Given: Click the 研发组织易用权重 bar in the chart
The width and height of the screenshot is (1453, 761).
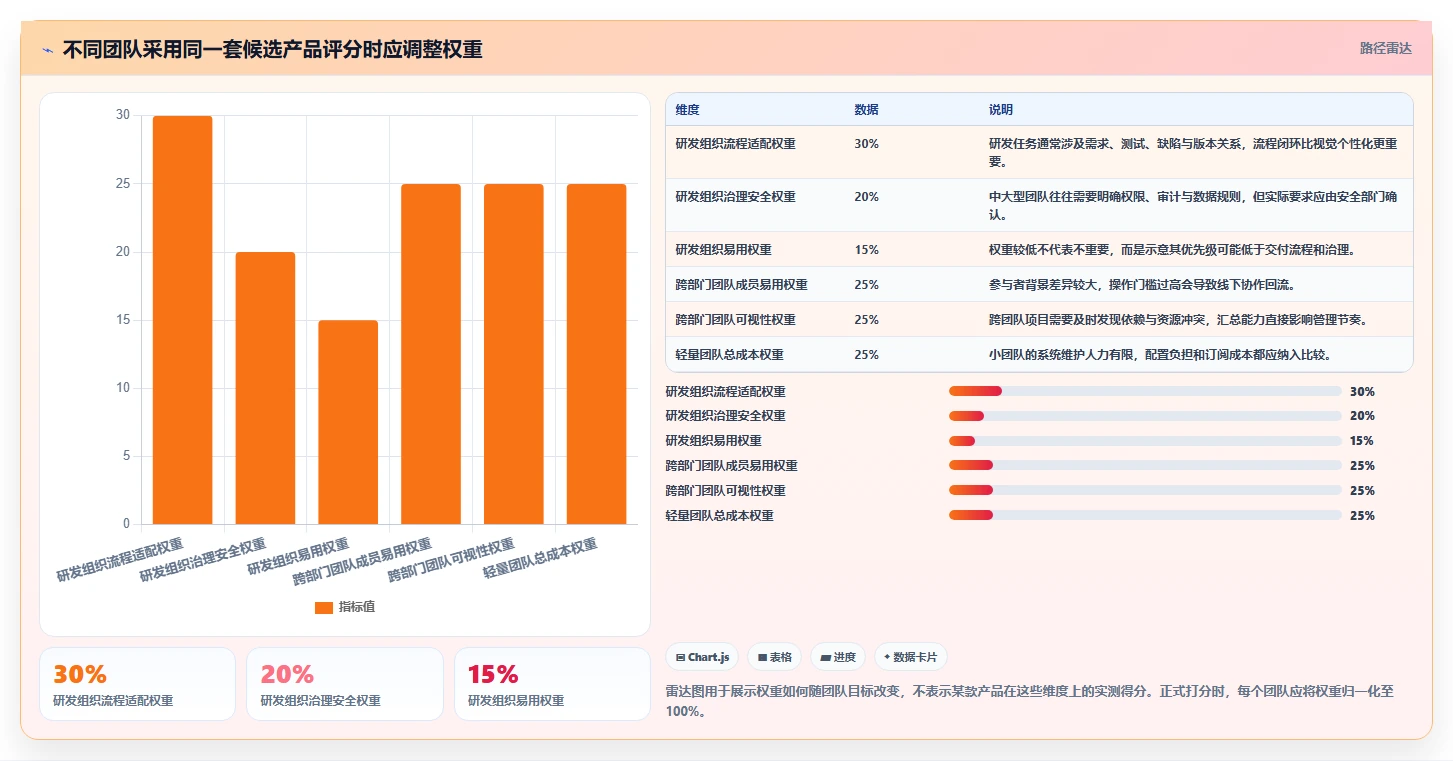Looking at the screenshot, I should click(348, 422).
